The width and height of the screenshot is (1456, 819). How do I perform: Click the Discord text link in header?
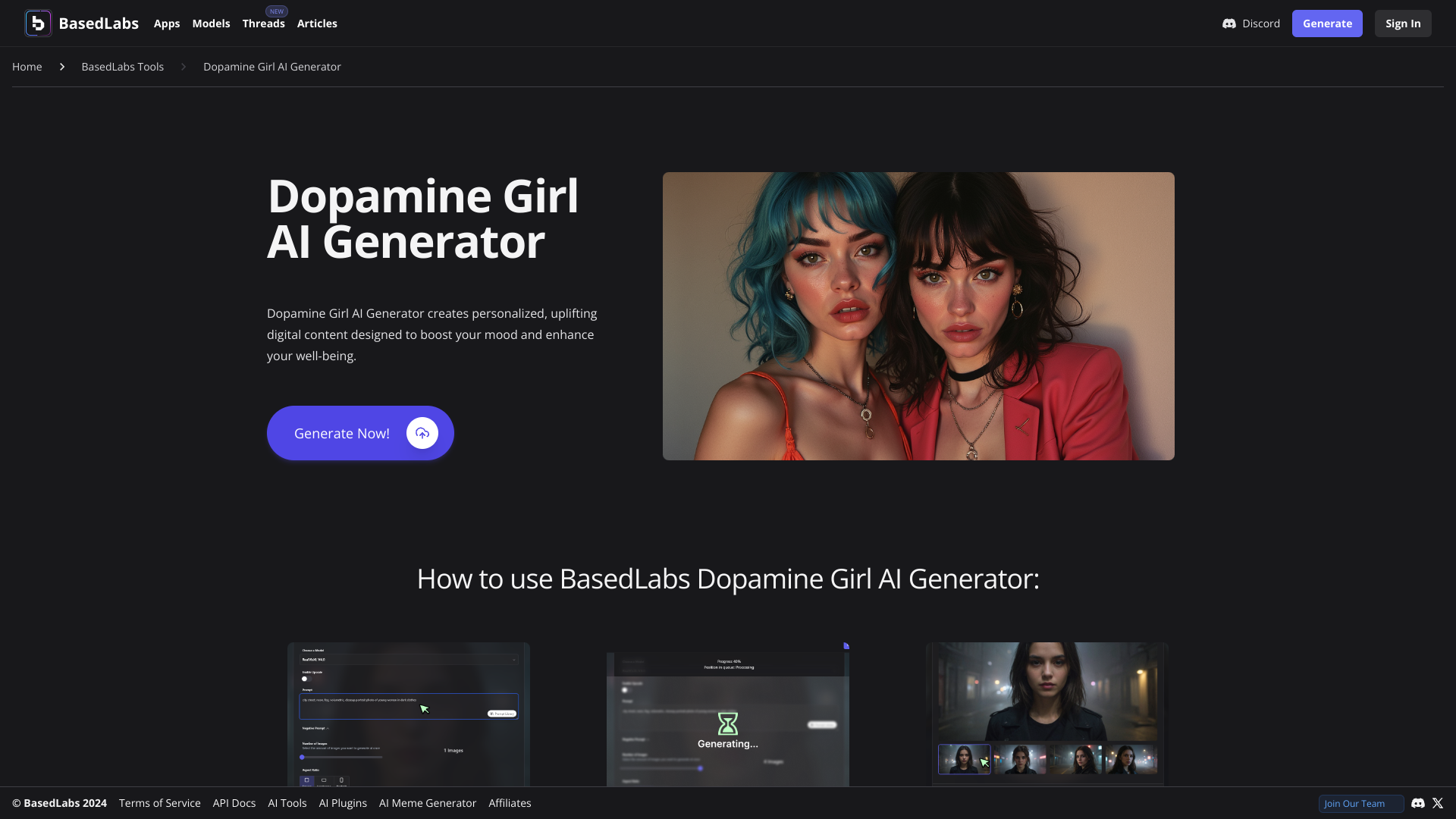coord(1261,24)
